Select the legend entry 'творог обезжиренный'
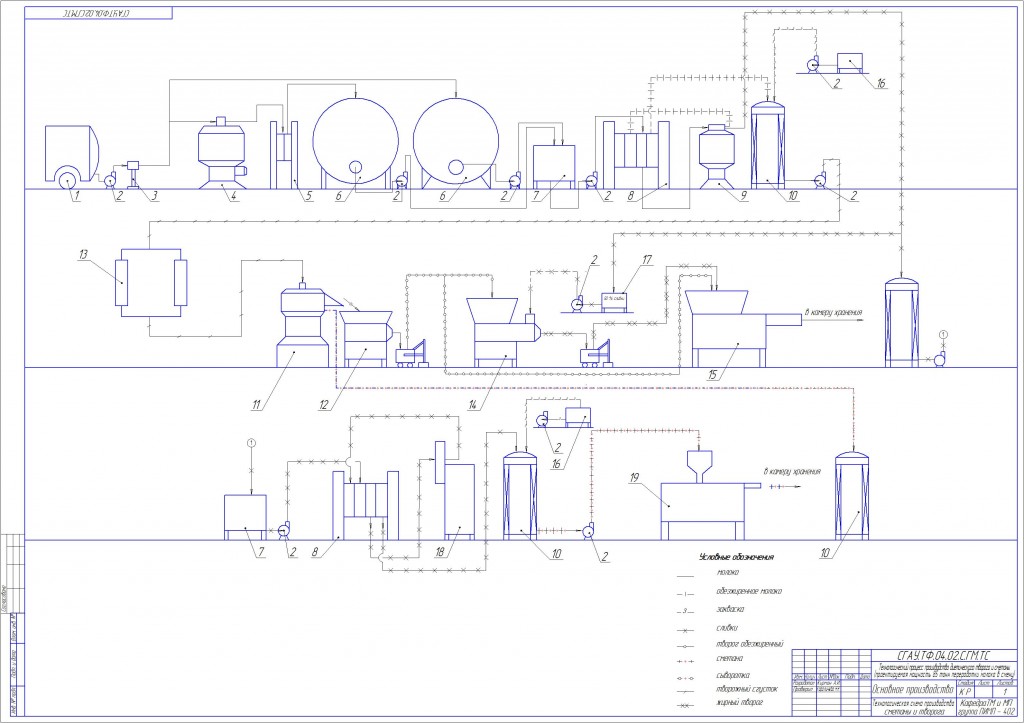Image resolution: width=1024 pixels, height=723 pixels. 749,644
